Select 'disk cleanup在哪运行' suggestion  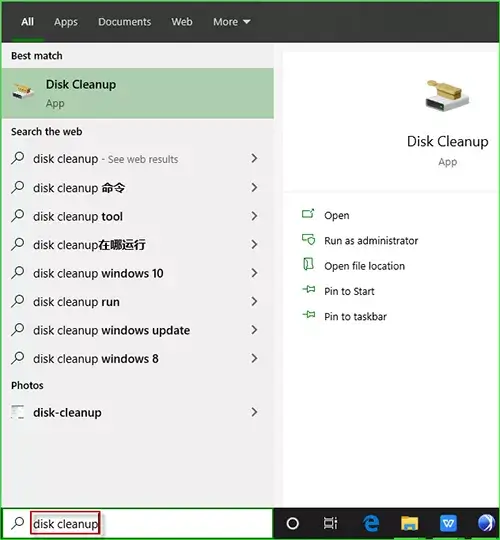138,245
